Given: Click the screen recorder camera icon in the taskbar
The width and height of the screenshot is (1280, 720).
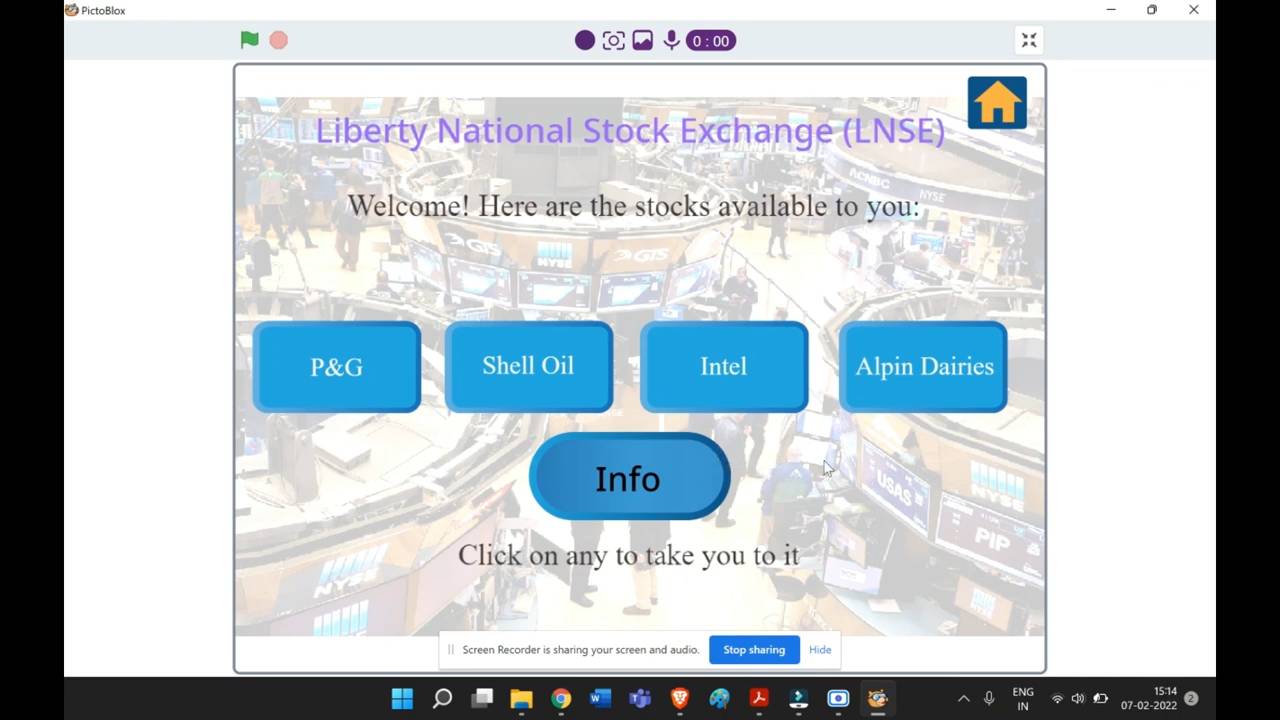Looking at the screenshot, I should point(838,699).
